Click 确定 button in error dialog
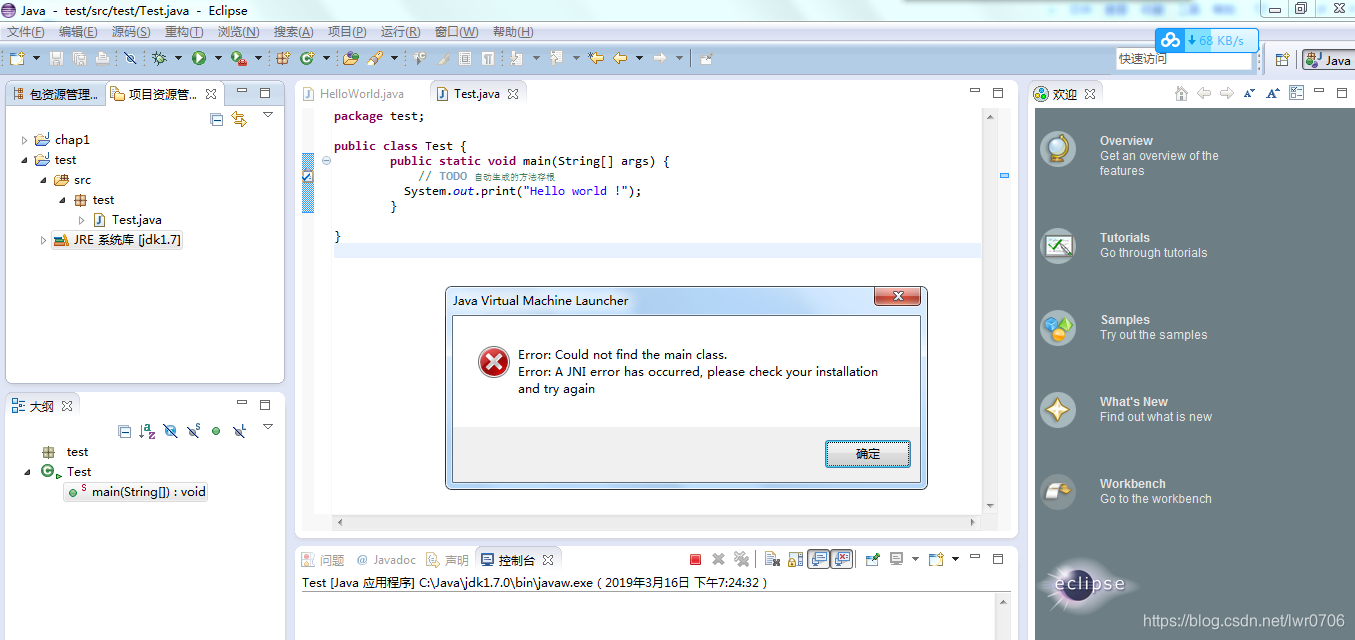 click(868, 454)
